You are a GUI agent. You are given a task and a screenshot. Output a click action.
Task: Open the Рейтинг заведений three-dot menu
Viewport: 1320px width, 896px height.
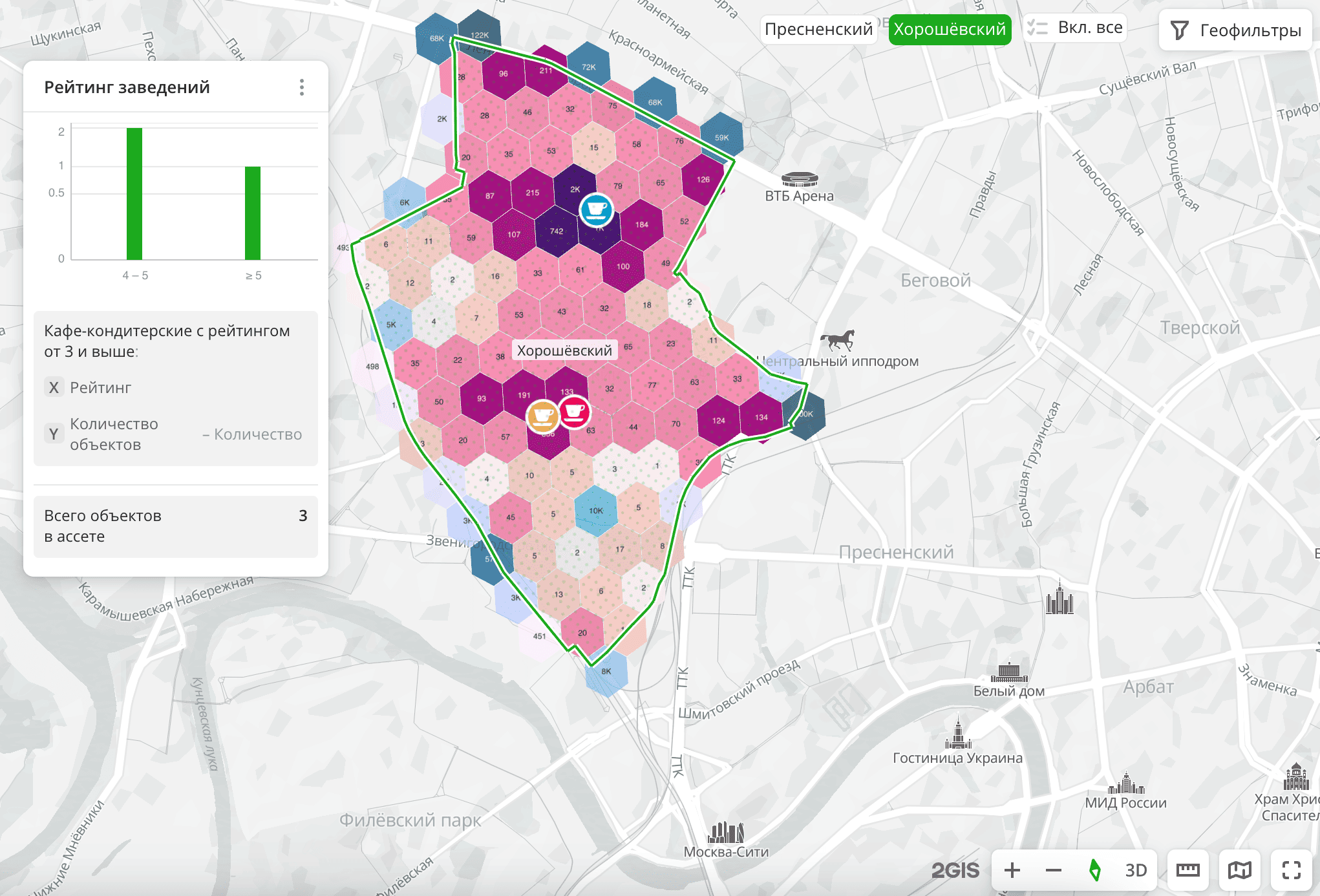[301, 87]
